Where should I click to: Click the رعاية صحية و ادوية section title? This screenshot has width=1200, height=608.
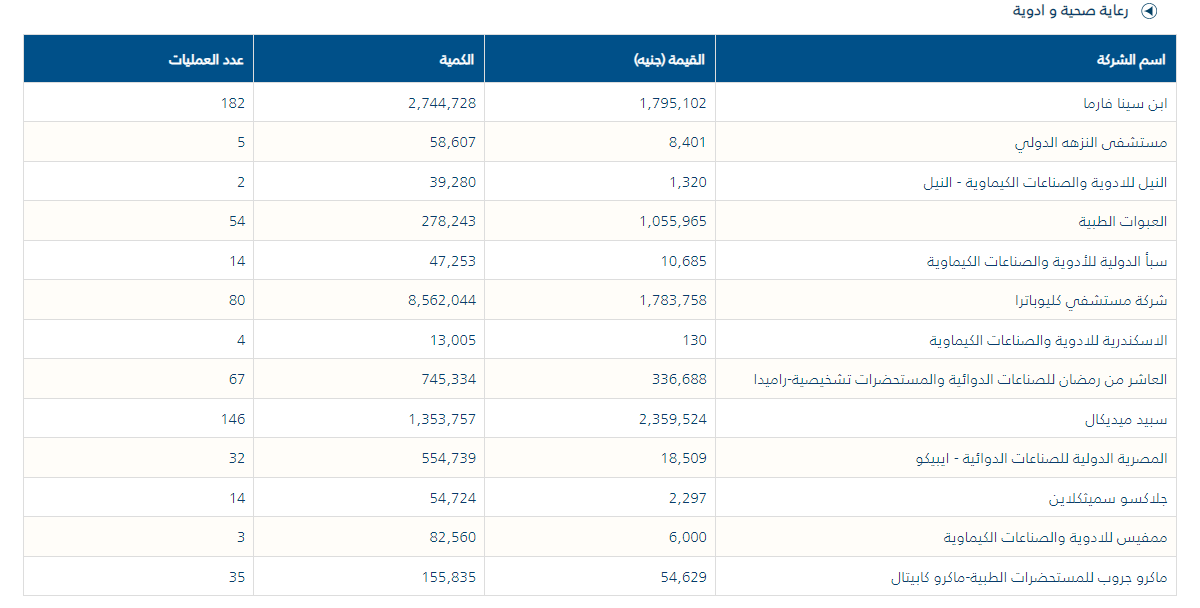1071,12
